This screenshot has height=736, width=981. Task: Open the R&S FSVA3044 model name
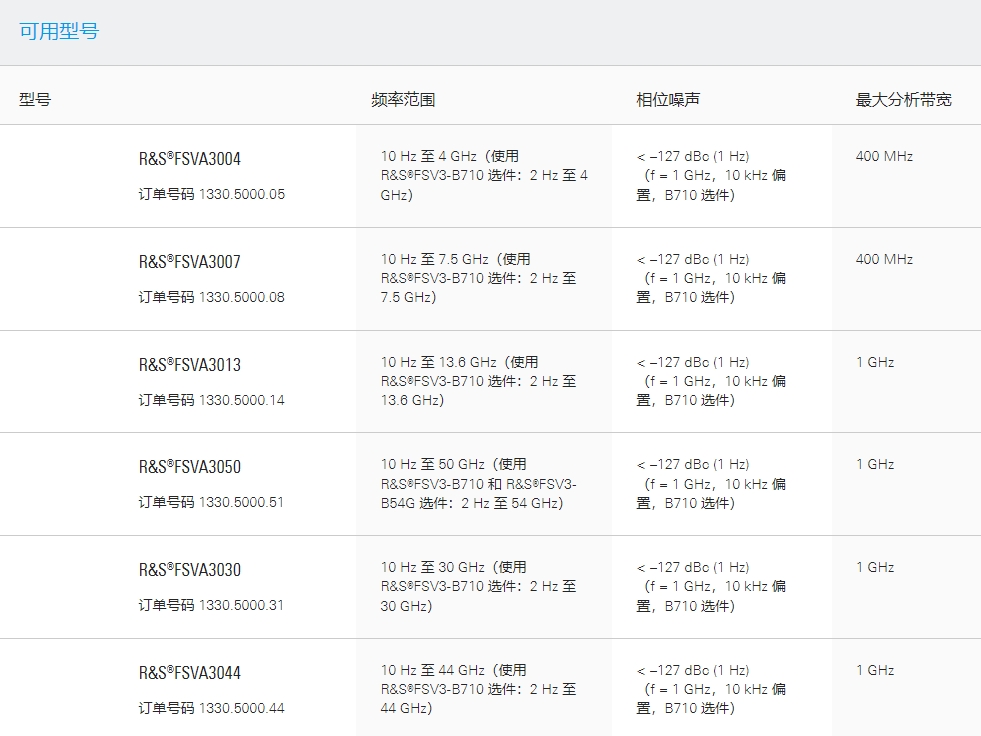pos(190,673)
